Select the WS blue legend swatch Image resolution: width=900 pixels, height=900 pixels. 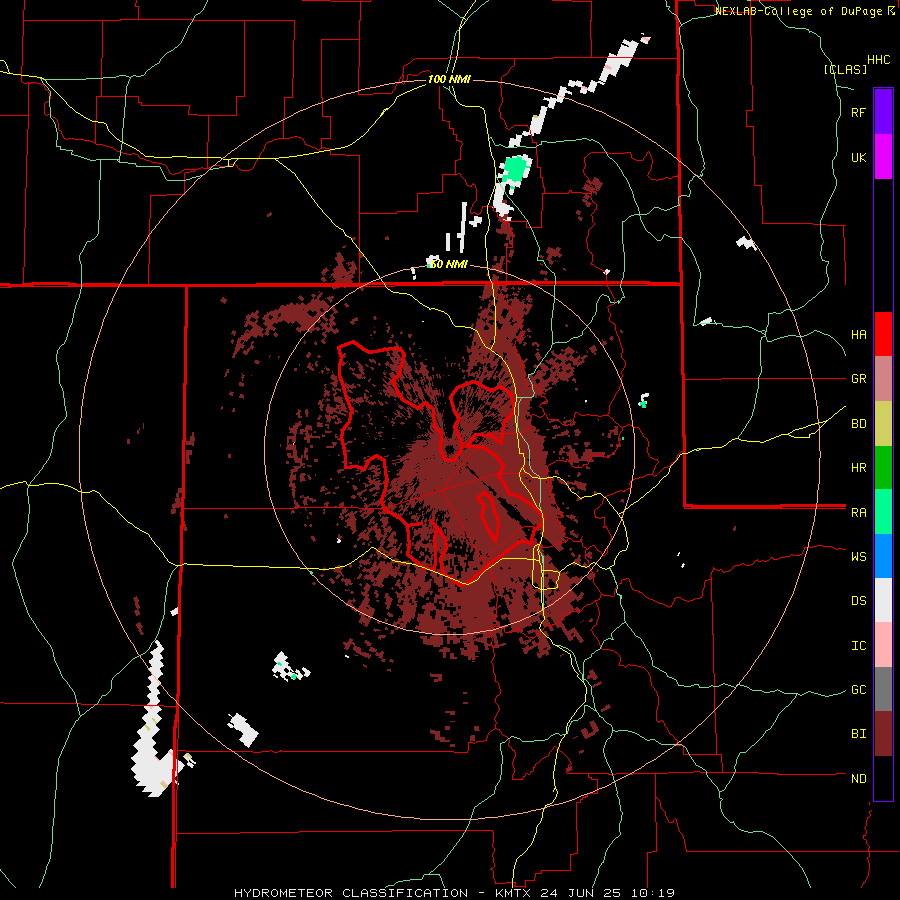(883, 556)
